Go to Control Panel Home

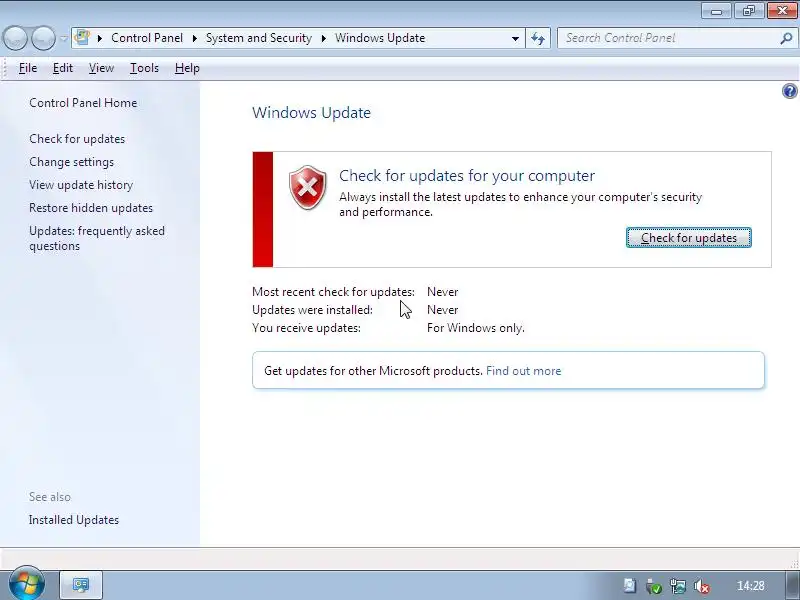(x=83, y=103)
